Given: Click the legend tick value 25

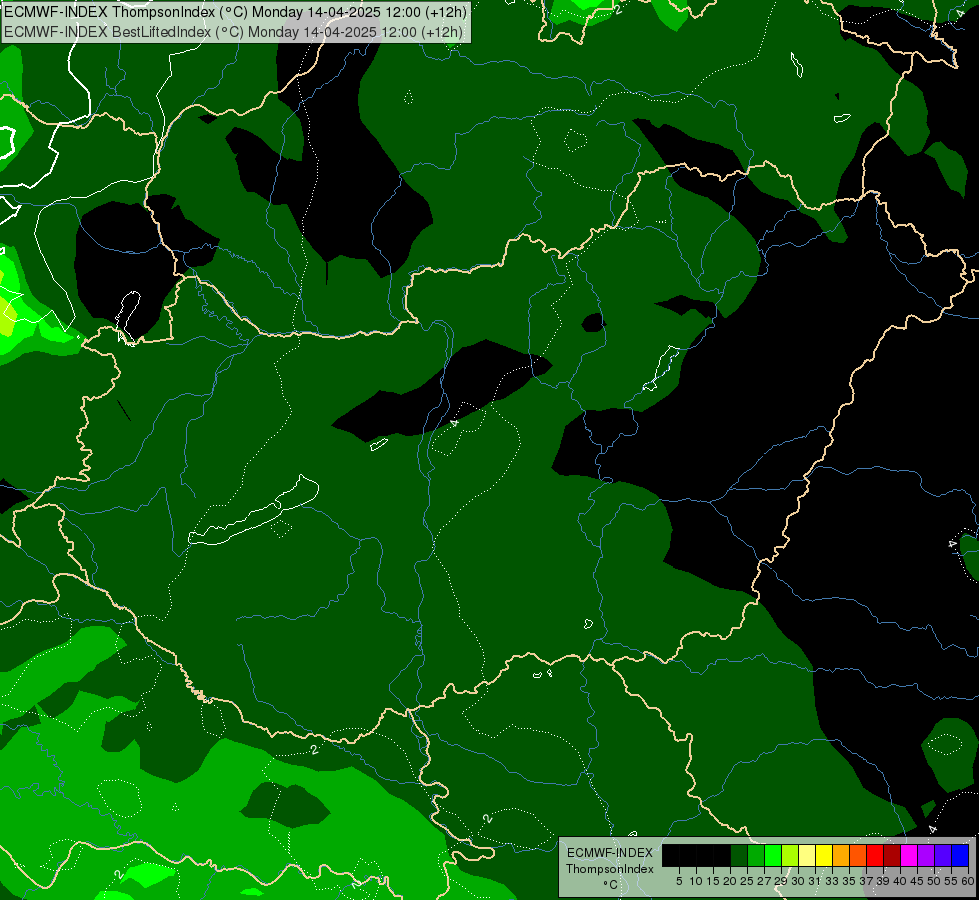Looking at the screenshot, I should 747,881.
